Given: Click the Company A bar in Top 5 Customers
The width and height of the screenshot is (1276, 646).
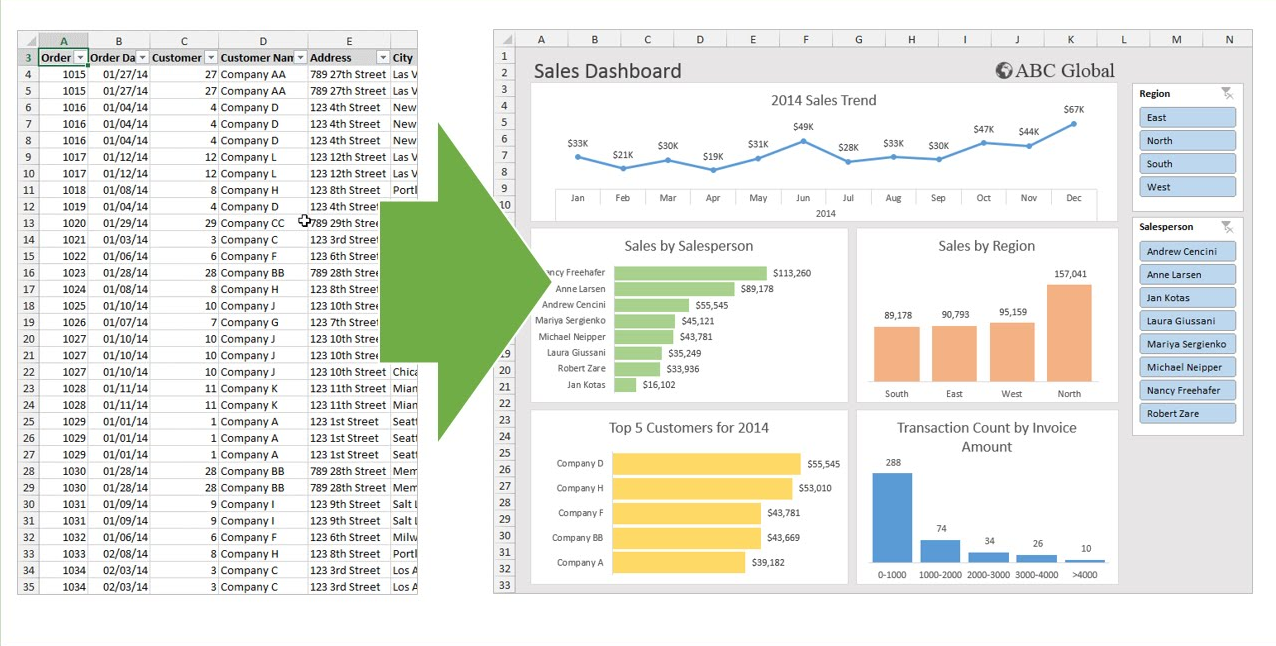Looking at the screenshot, I should (x=679, y=562).
